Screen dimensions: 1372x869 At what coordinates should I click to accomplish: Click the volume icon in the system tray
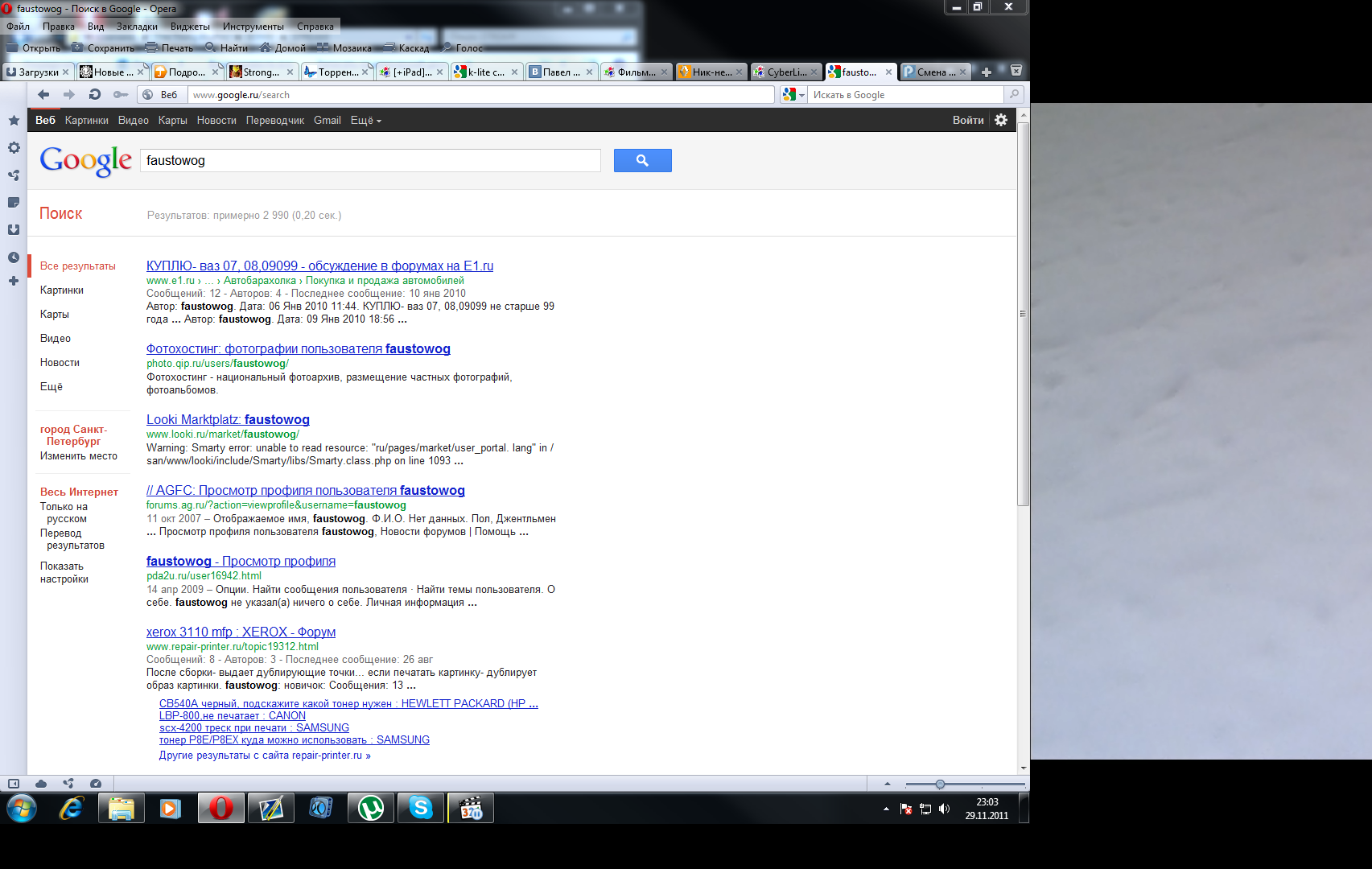coord(944,809)
